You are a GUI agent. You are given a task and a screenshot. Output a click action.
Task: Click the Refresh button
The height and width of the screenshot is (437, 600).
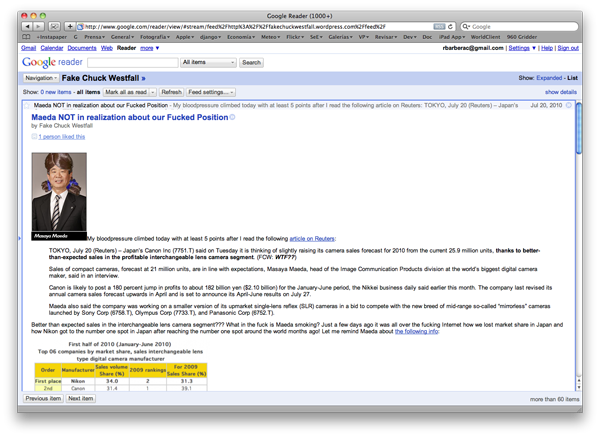coord(171,92)
